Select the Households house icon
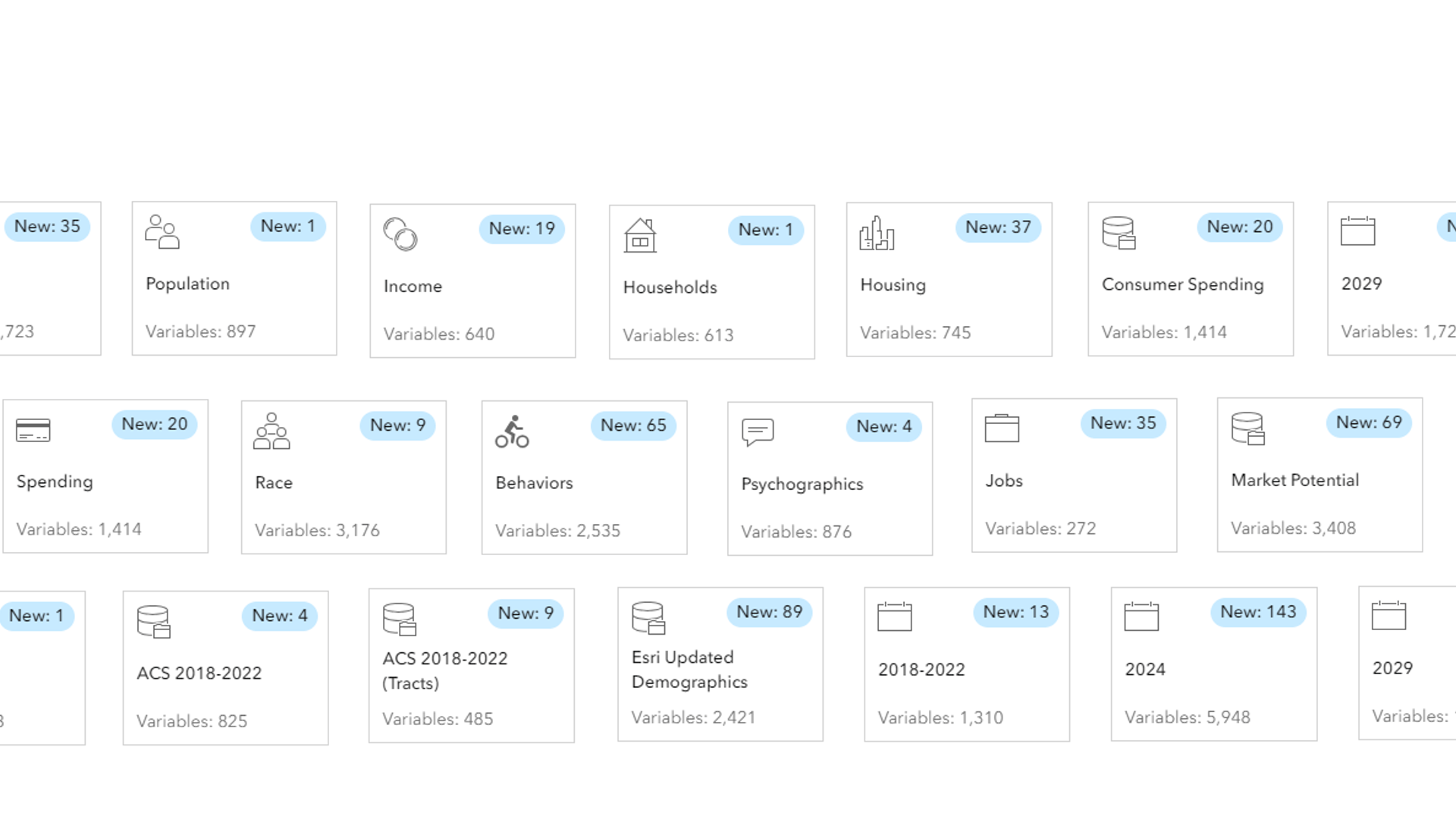1456x819 pixels. 639,237
